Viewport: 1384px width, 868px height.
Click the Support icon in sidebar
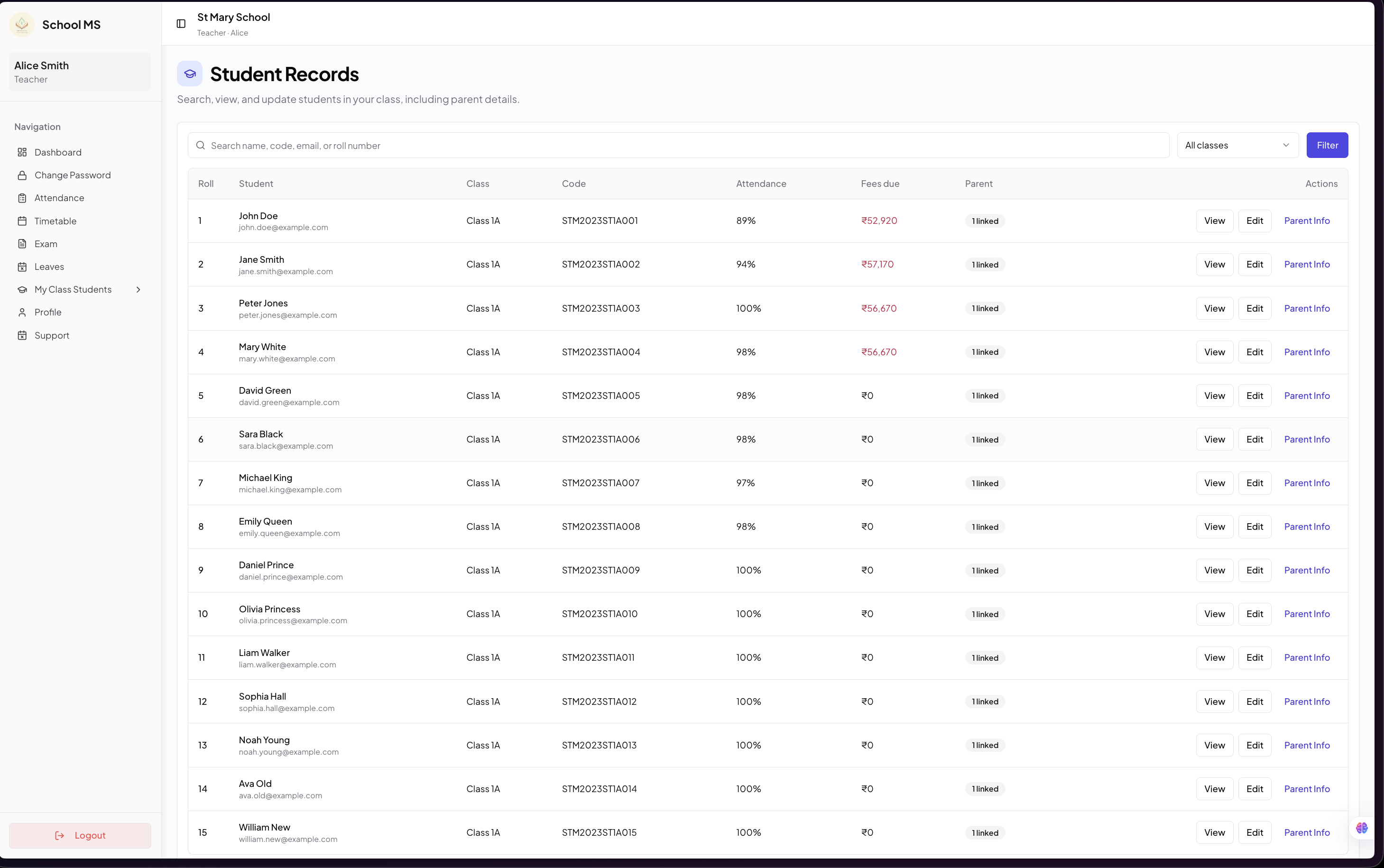[x=22, y=335]
